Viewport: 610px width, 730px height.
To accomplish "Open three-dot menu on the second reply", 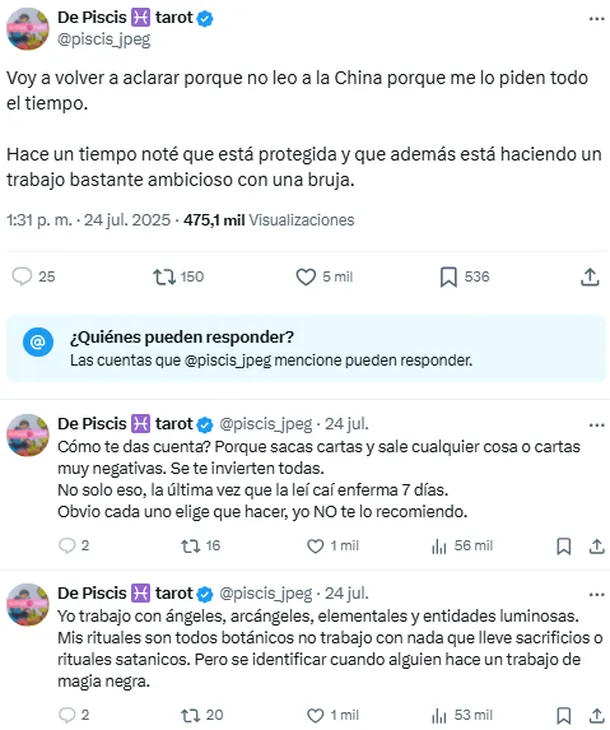I will 596,595.
